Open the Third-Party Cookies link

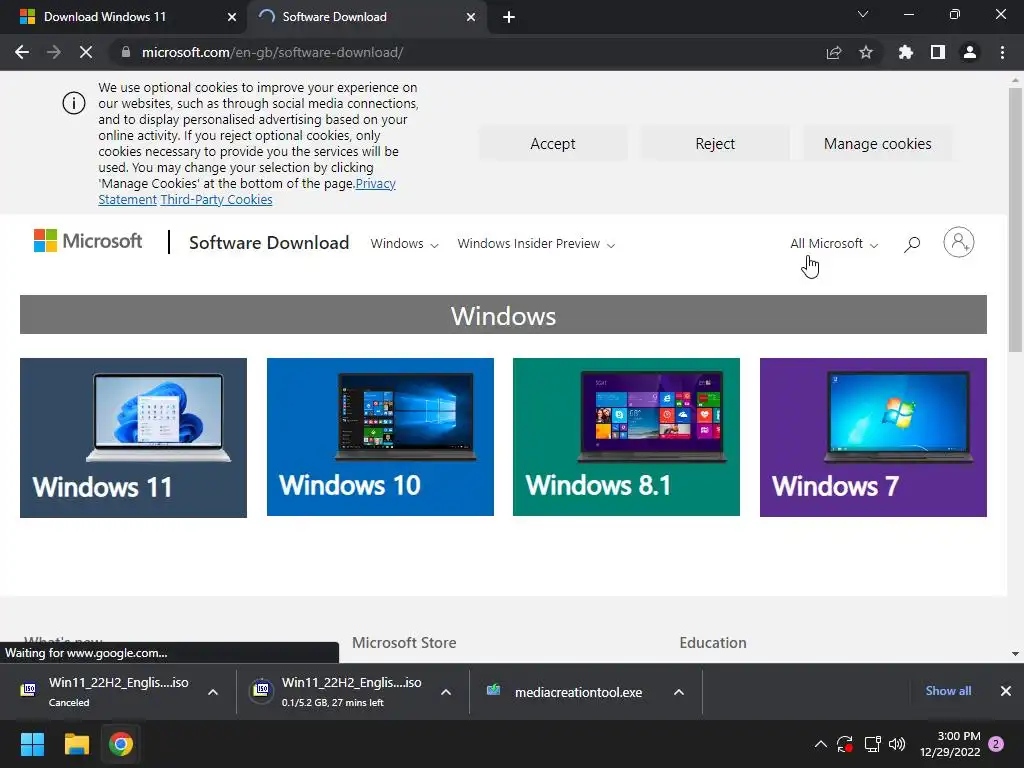point(216,200)
